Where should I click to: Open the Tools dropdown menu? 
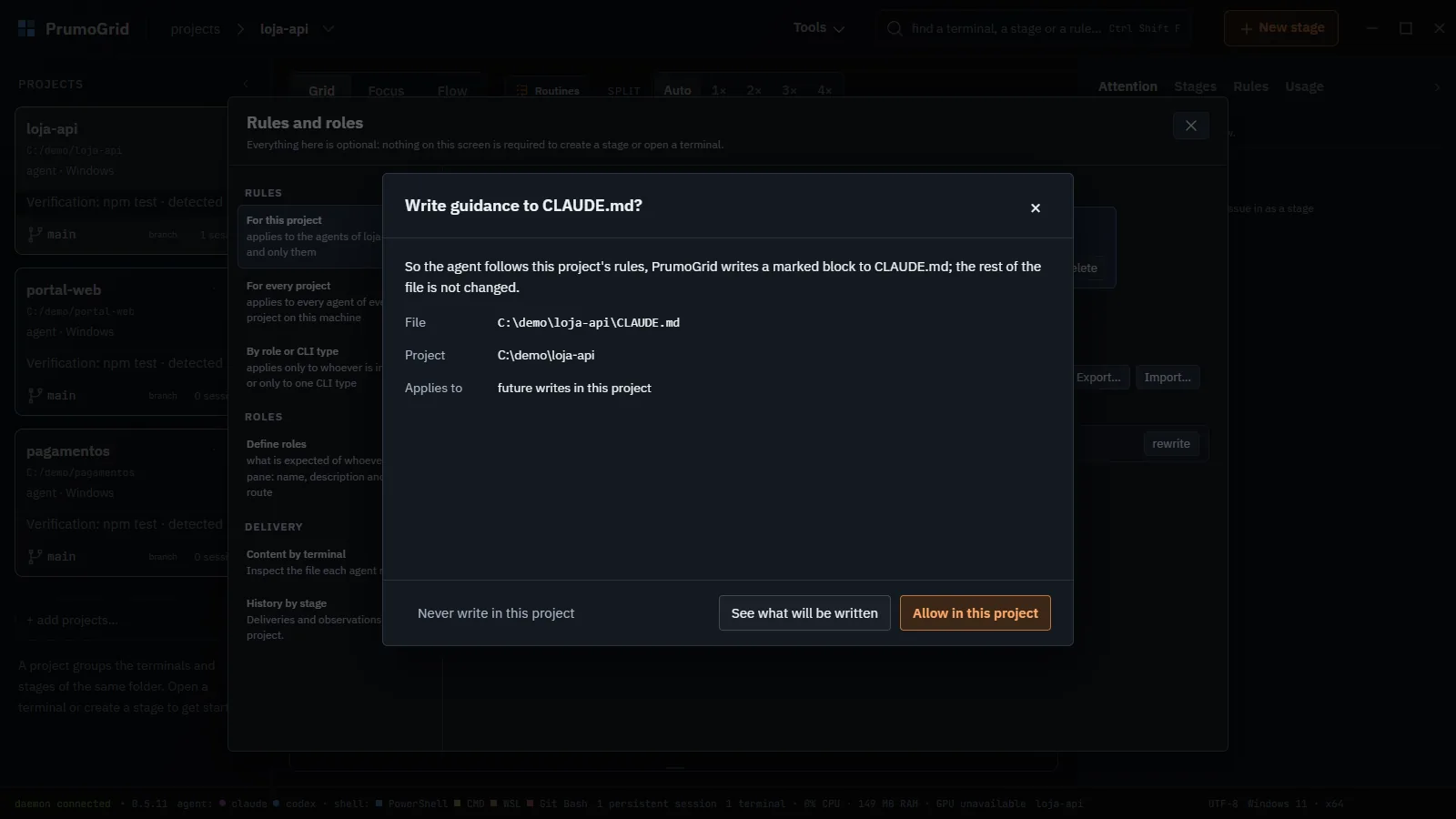pos(818,28)
